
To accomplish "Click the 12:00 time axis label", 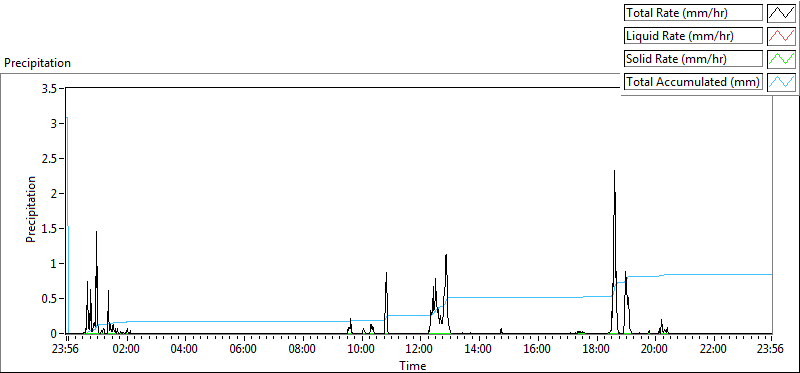I will point(419,350).
